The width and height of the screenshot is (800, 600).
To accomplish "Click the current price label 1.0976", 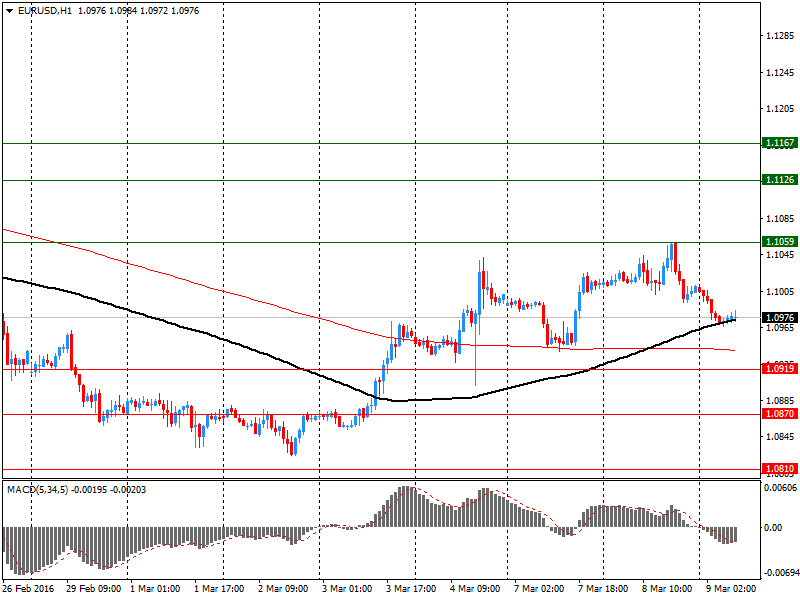I will click(x=780, y=318).
